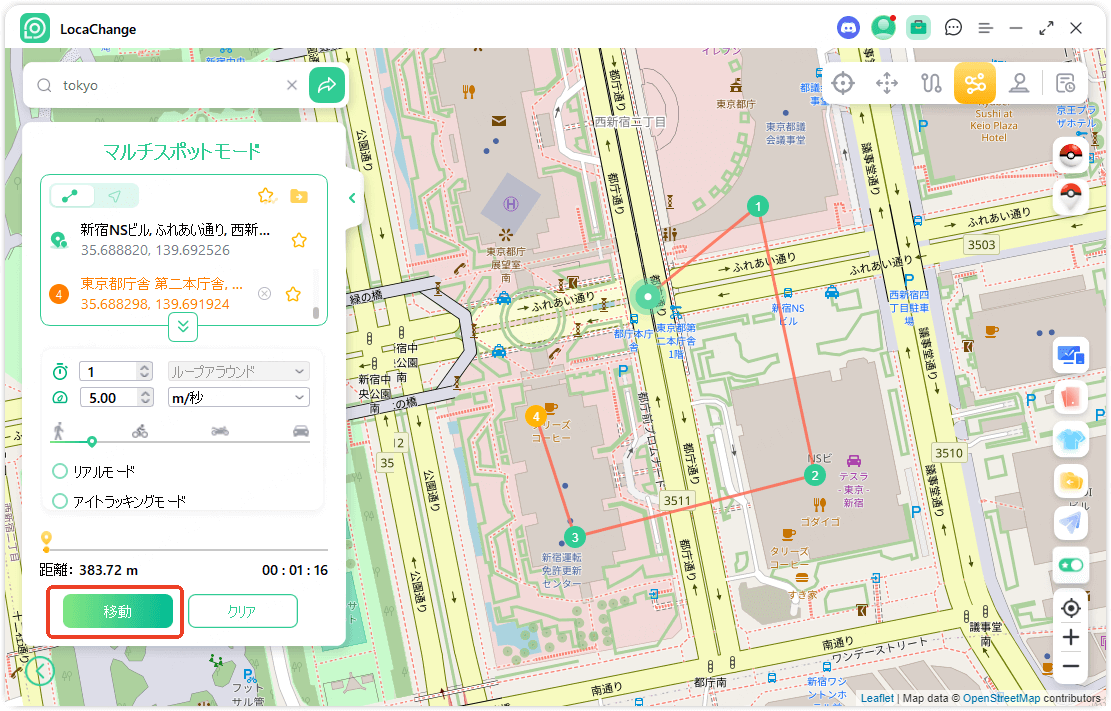Screen dimensions: 1111x711
Task: Clear the tokyo search text
Action: 291,85
